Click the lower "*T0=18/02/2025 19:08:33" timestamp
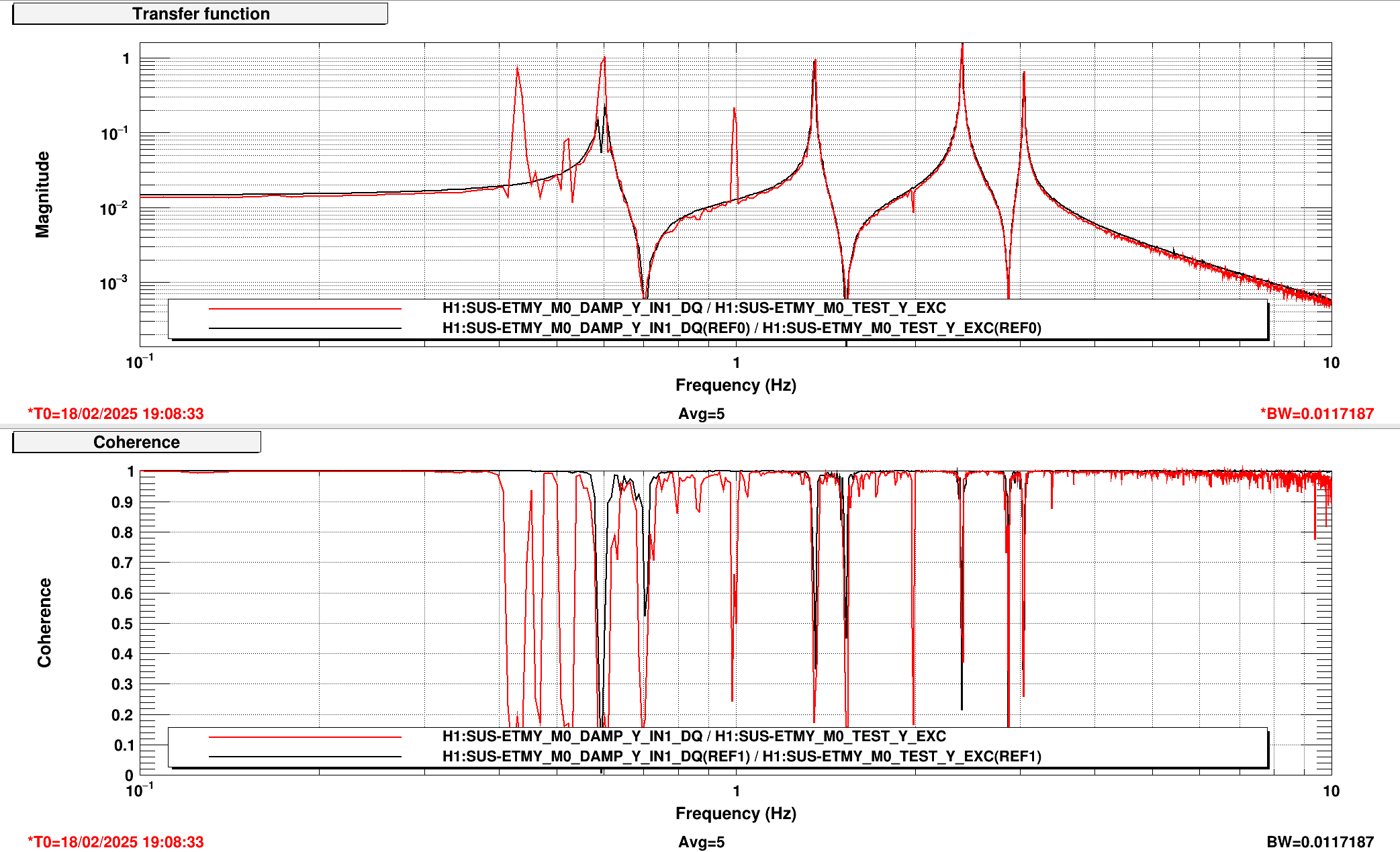This screenshot has height=852, width=1400. click(x=115, y=842)
